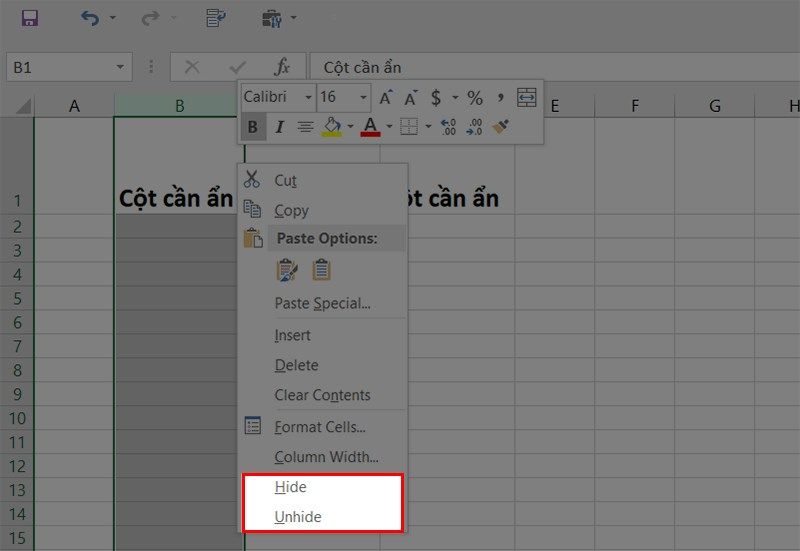
Task: Toggle Italic in the mini toolbar
Action: pos(279,127)
